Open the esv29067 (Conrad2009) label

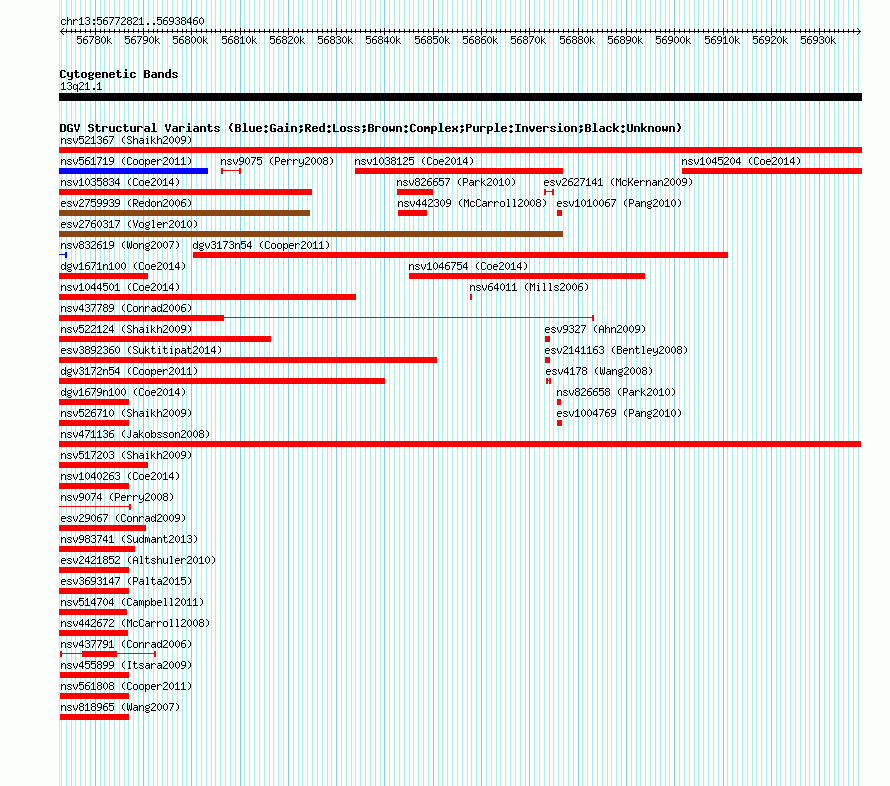pyautogui.click(x=123, y=518)
